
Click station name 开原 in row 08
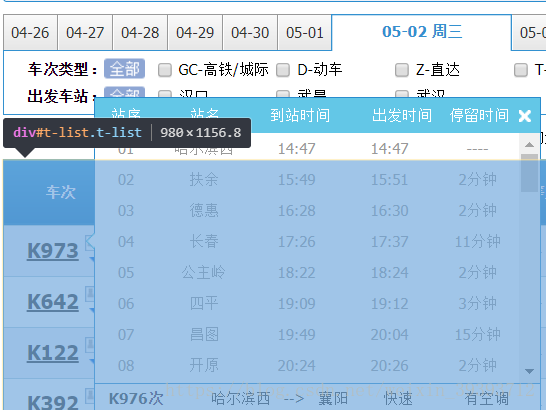(x=204, y=366)
